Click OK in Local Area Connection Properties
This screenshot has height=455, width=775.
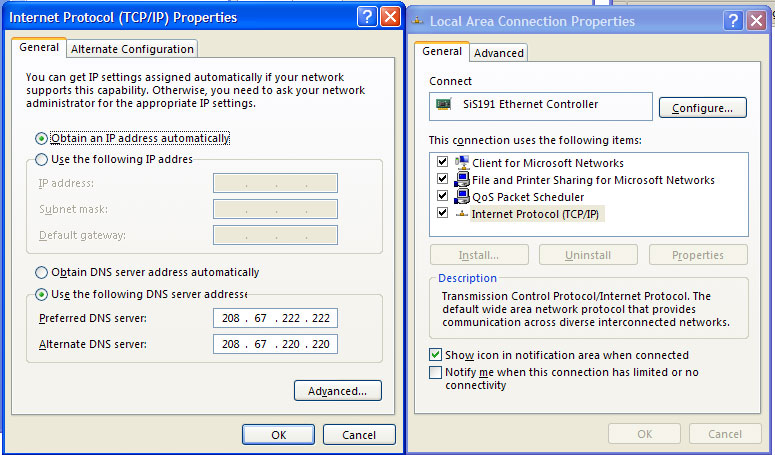coord(645,434)
